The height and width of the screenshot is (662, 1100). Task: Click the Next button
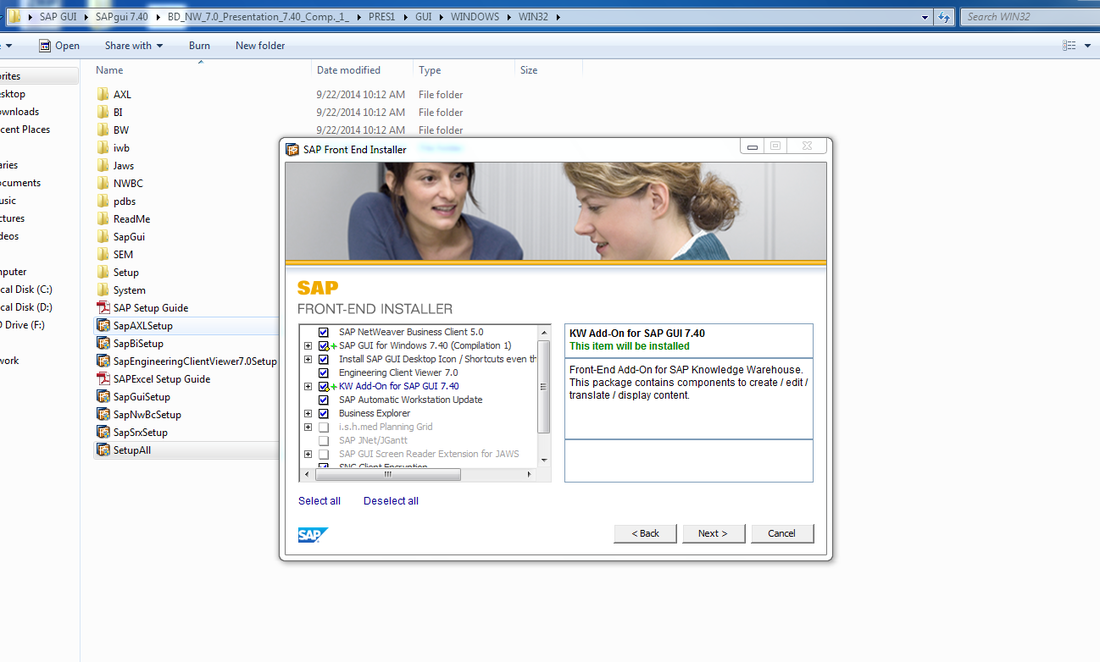tap(712, 534)
